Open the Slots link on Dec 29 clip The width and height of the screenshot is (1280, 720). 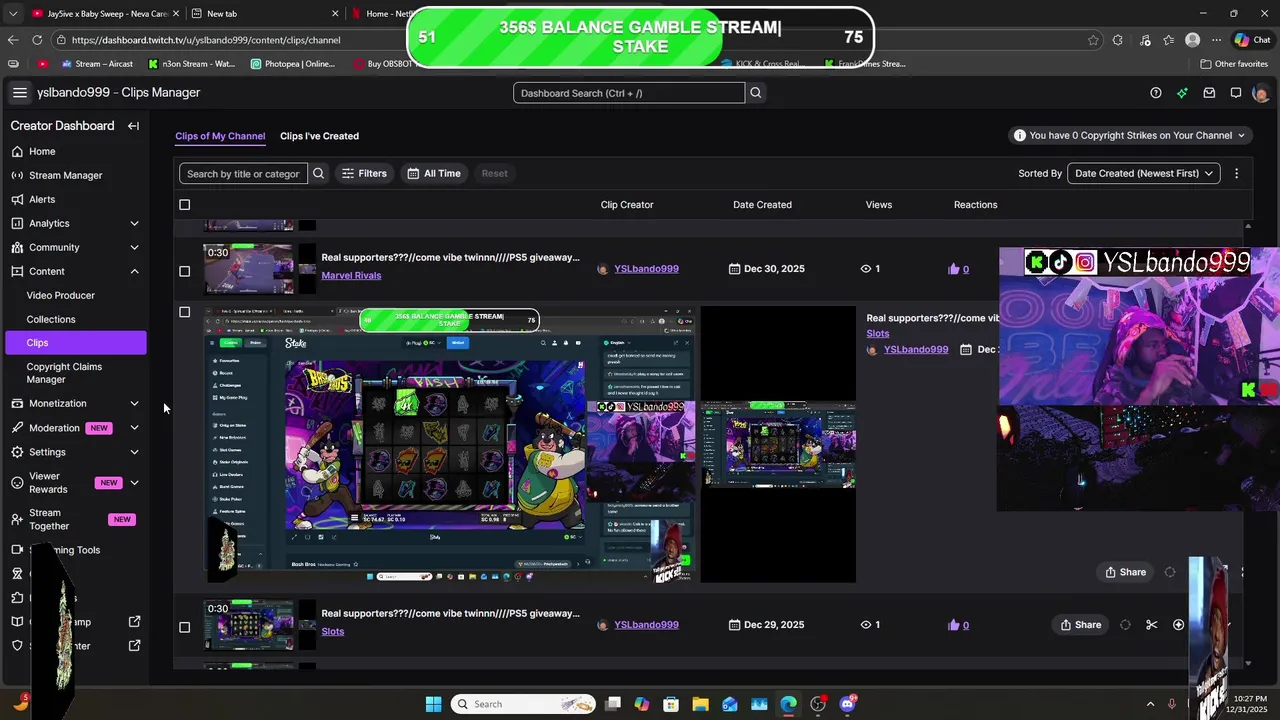pos(333,631)
